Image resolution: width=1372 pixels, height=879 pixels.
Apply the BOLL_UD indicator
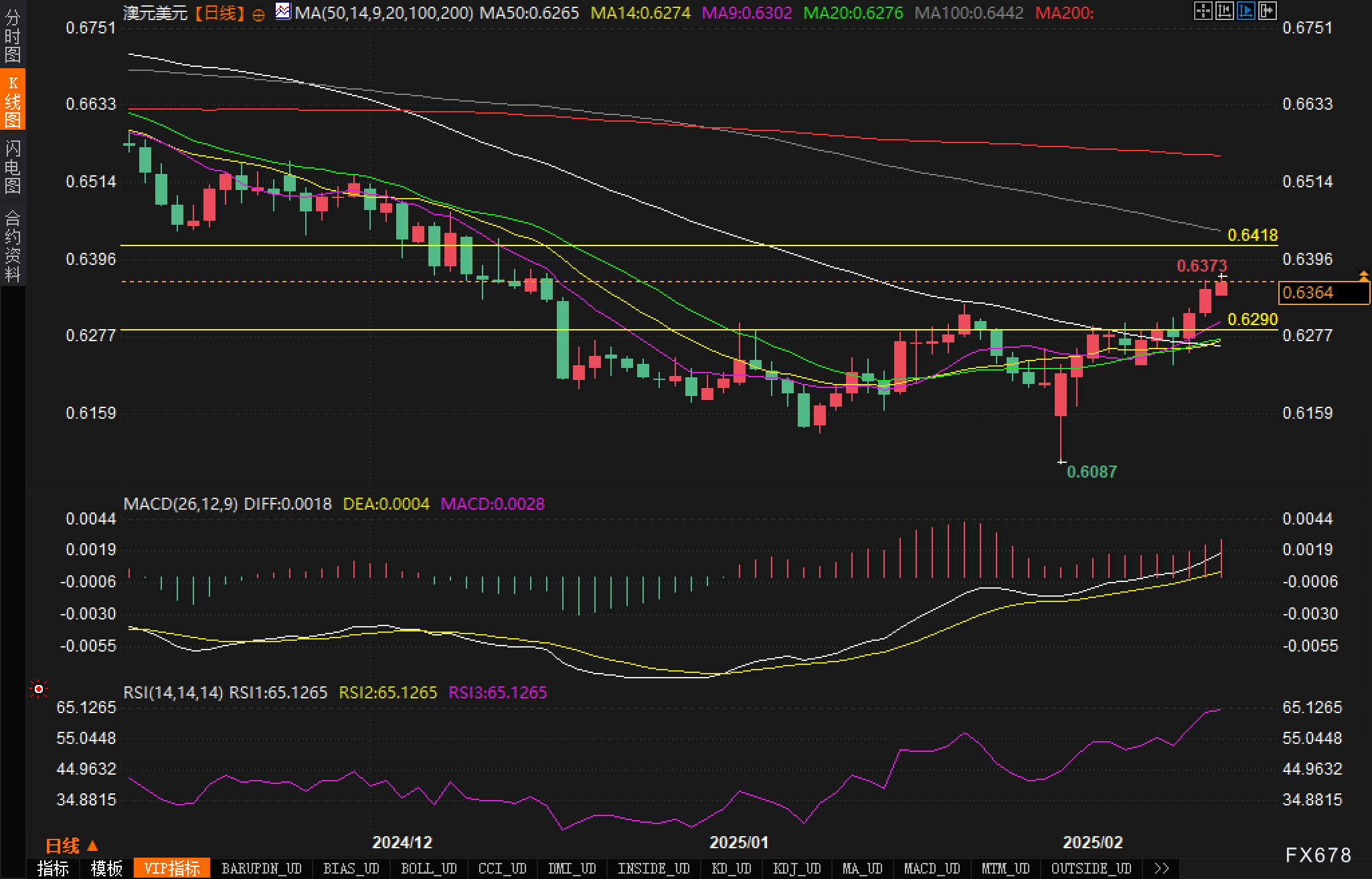(428, 868)
